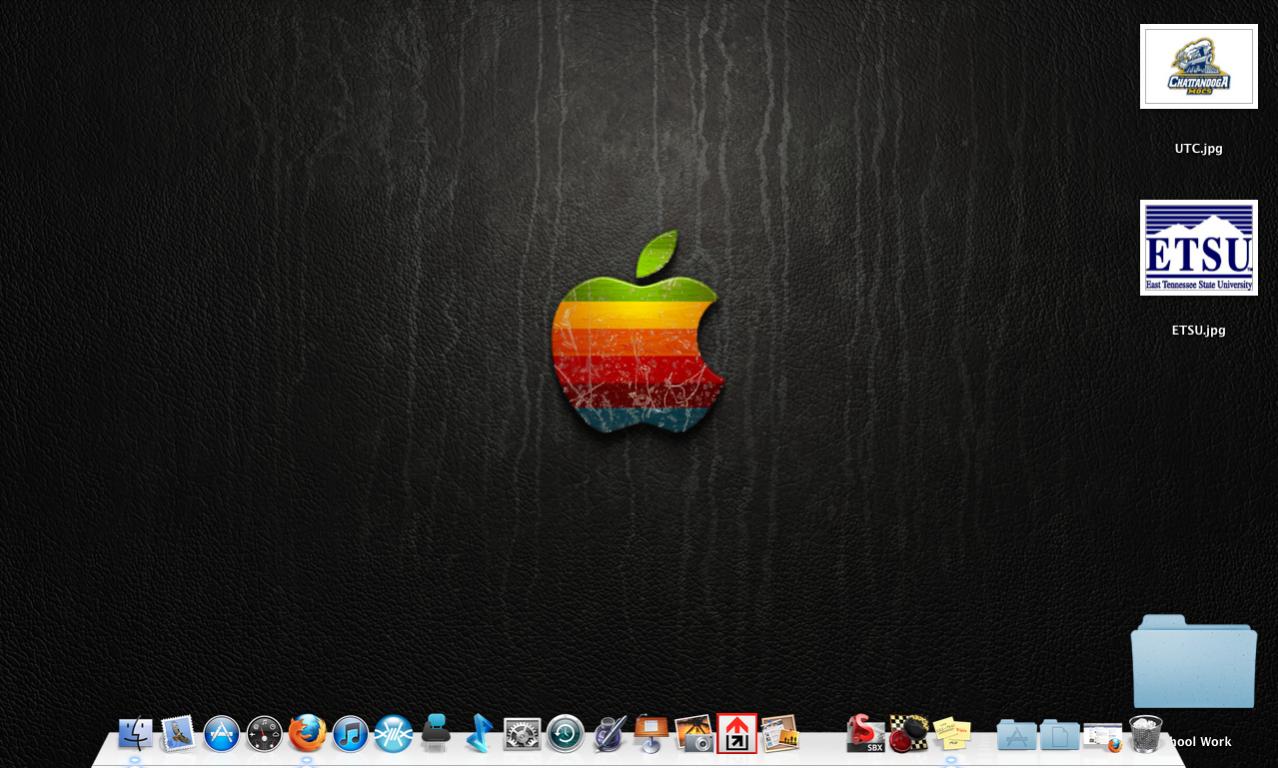1278x768 pixels.
Task: Launch SketchBook Express (SBX) from Dock
Action: pyautogui.click(x=865, y=734)
